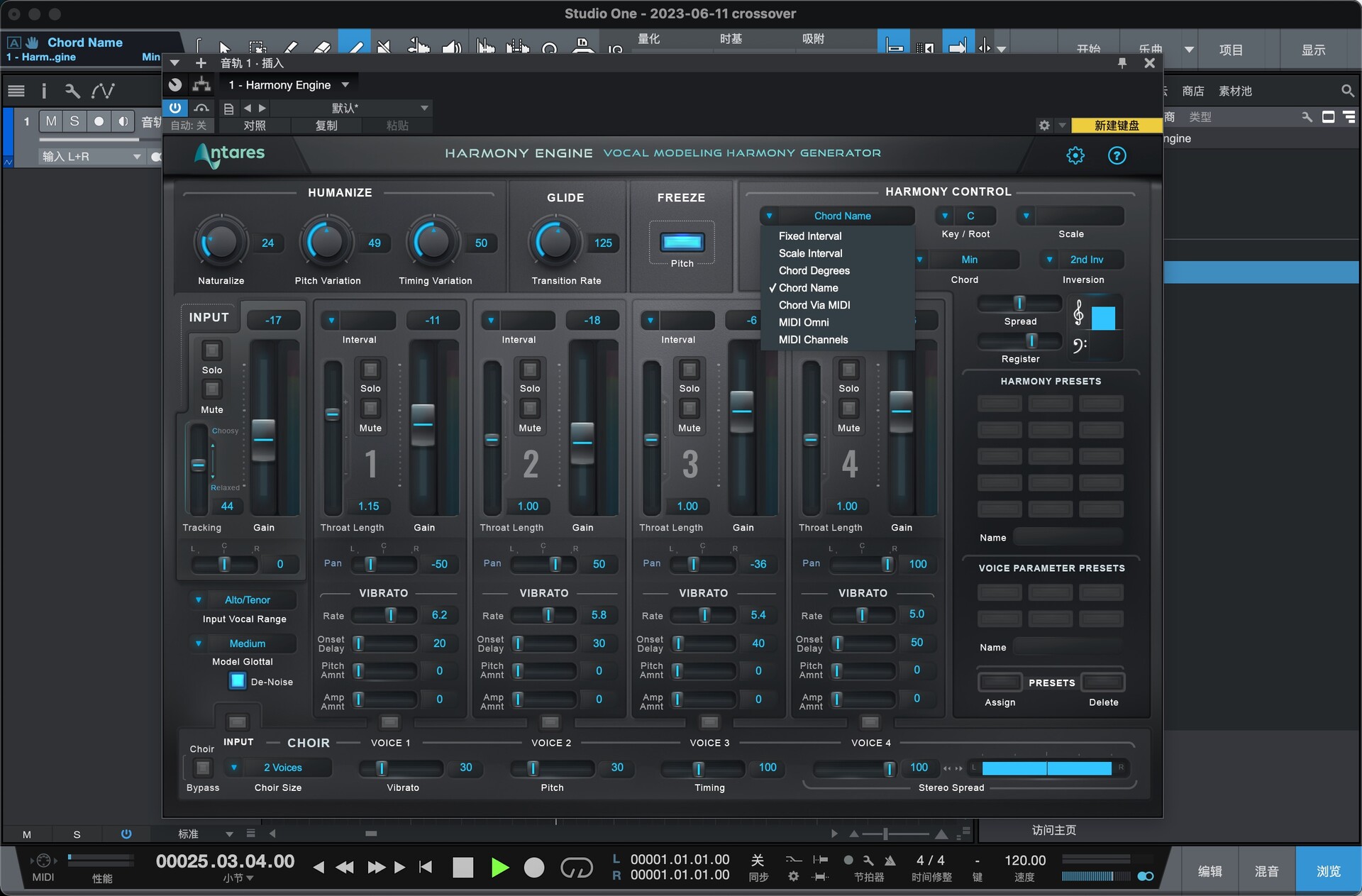Toggle loop playback in transport
Viewport: 1362px width, 896px height.
[x=576, y=867]
